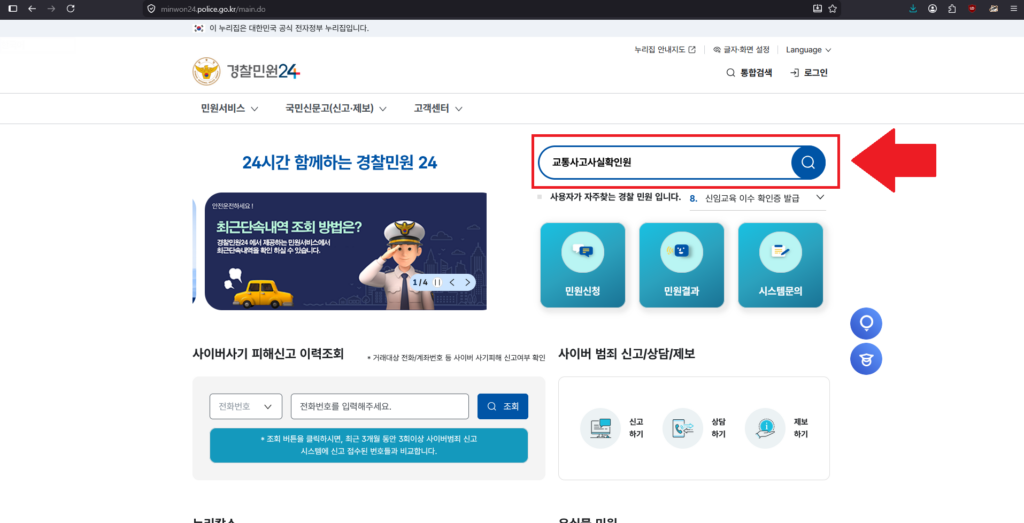1024x523 pixels.
Task: Open browser downloads arrow icon
Action: pos(913,8)
